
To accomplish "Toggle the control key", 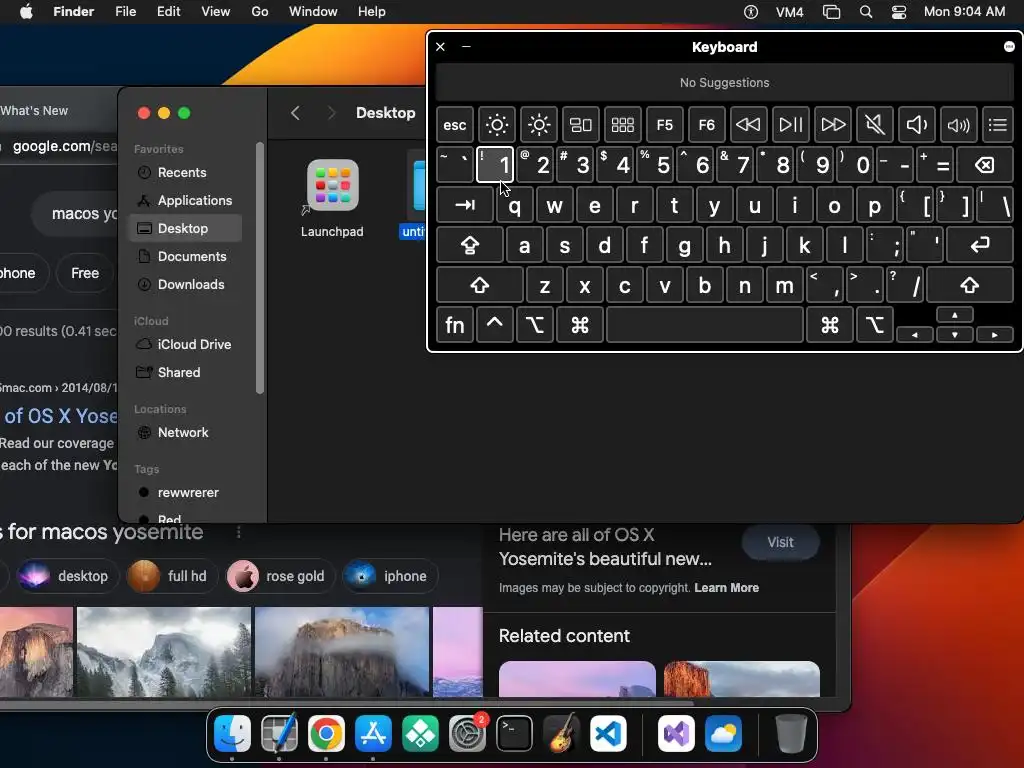I will click(494, 325).
